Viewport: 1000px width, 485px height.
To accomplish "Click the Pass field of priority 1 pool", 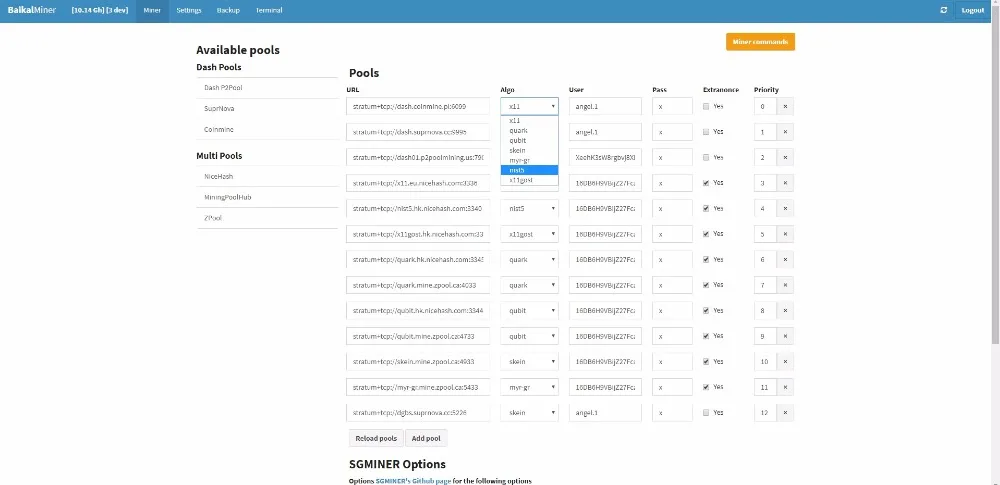I will [x=672, y=132].
